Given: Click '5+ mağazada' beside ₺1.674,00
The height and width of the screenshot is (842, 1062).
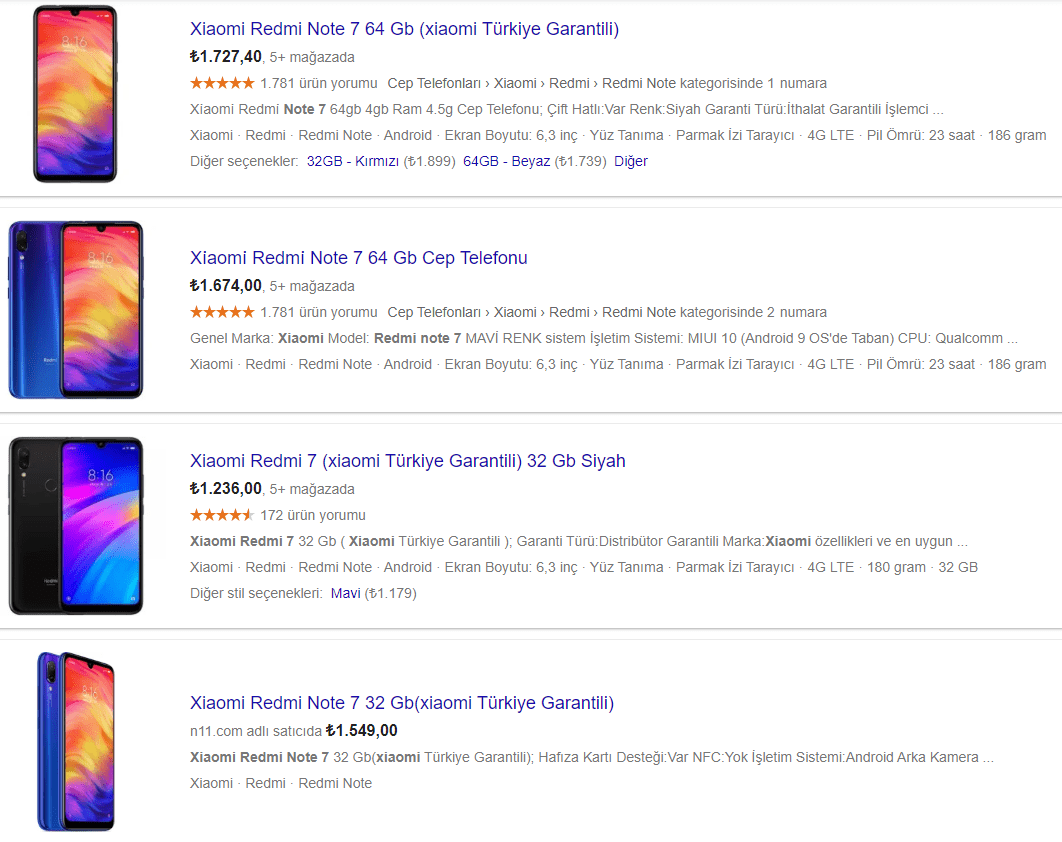Looking at the screenshot, I should 312,287.
